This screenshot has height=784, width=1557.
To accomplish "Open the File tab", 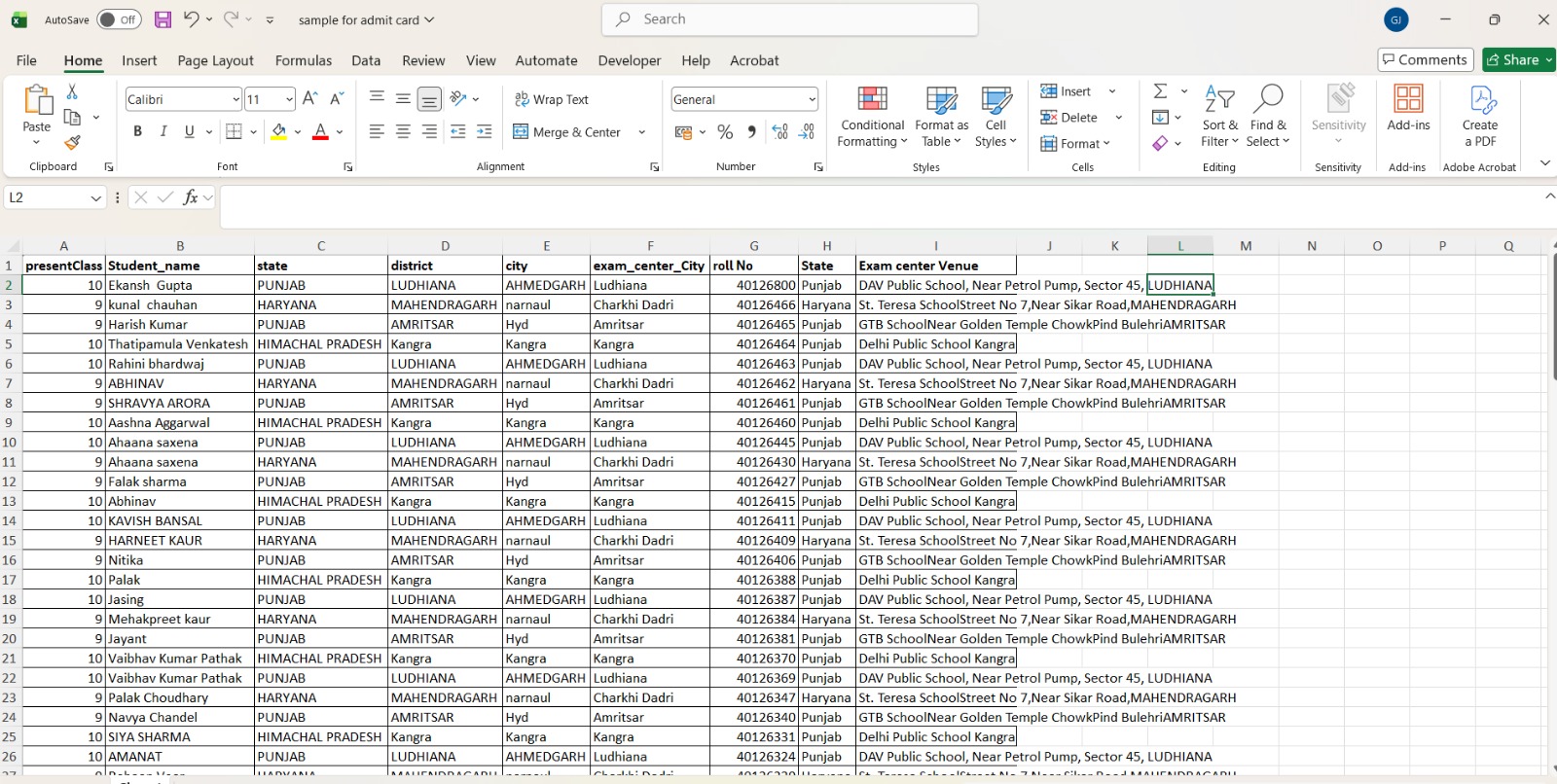I will coord(26,60).
